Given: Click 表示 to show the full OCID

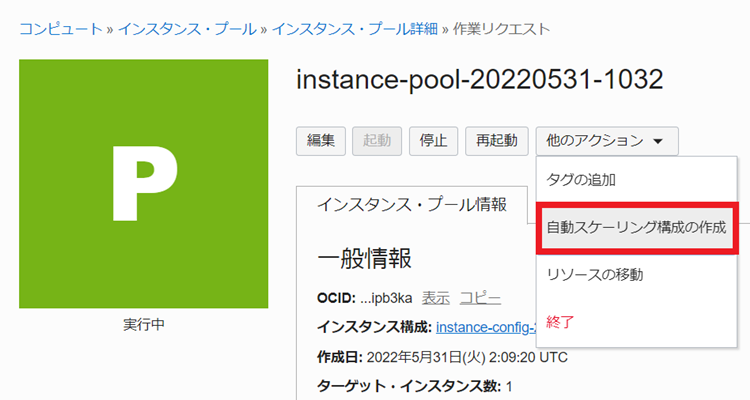Looking at the screenshot, I should (435, 298).
